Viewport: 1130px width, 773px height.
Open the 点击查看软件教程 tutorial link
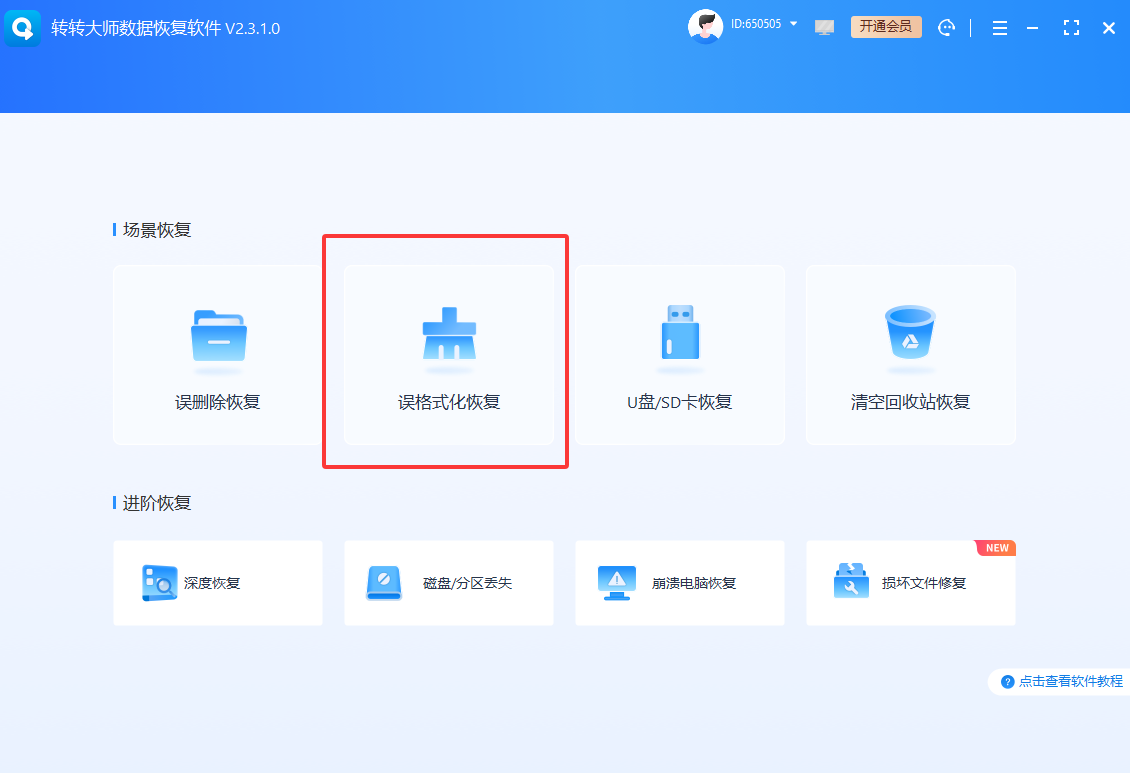[x=1070, y=681]
